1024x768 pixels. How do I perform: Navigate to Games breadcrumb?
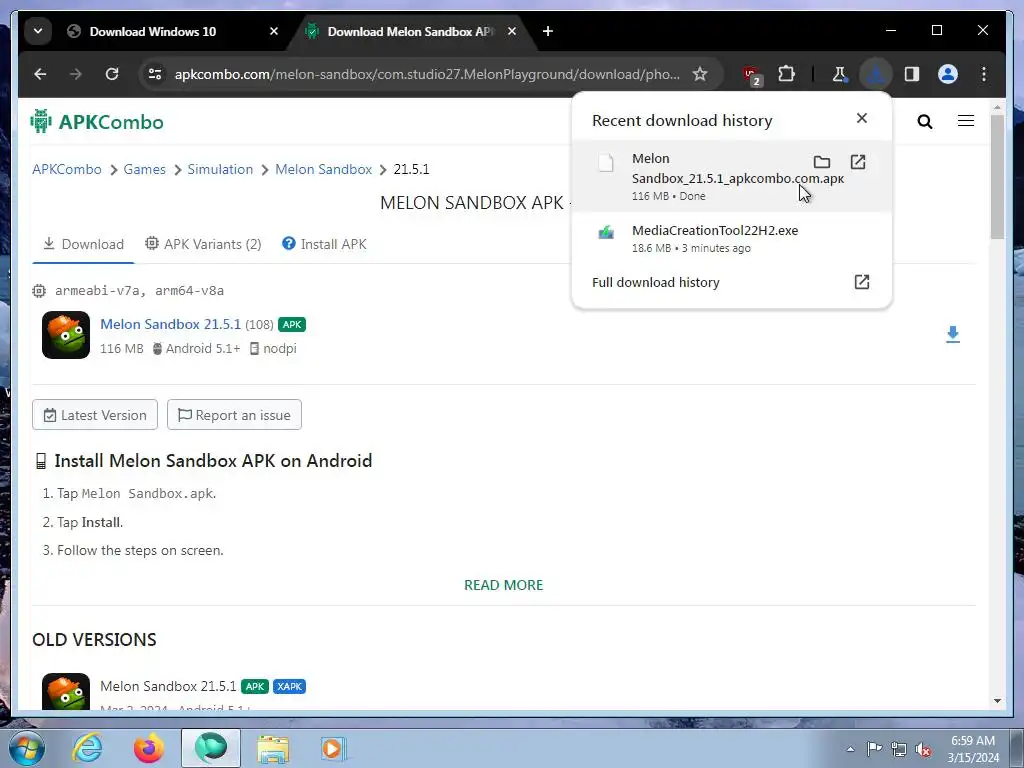click(x=144, y=169)
